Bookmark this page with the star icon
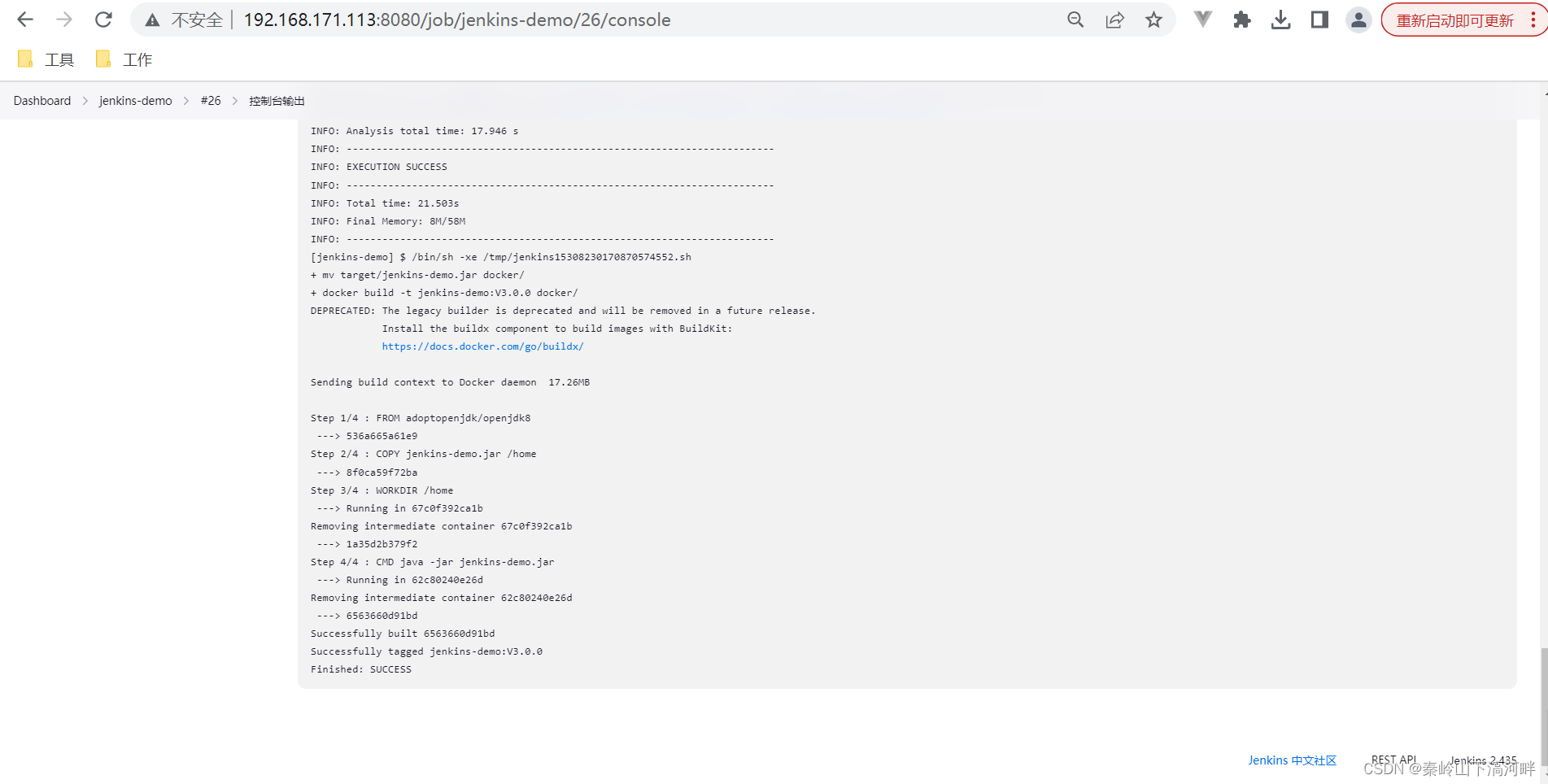 coord(1153,20)
